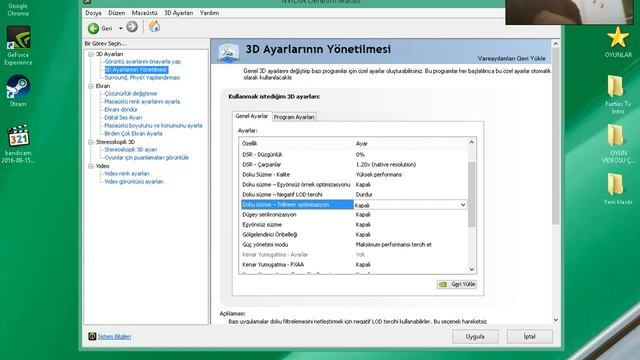Click the Geri Yükle button

pyautogui.click(x=457, y=284)
